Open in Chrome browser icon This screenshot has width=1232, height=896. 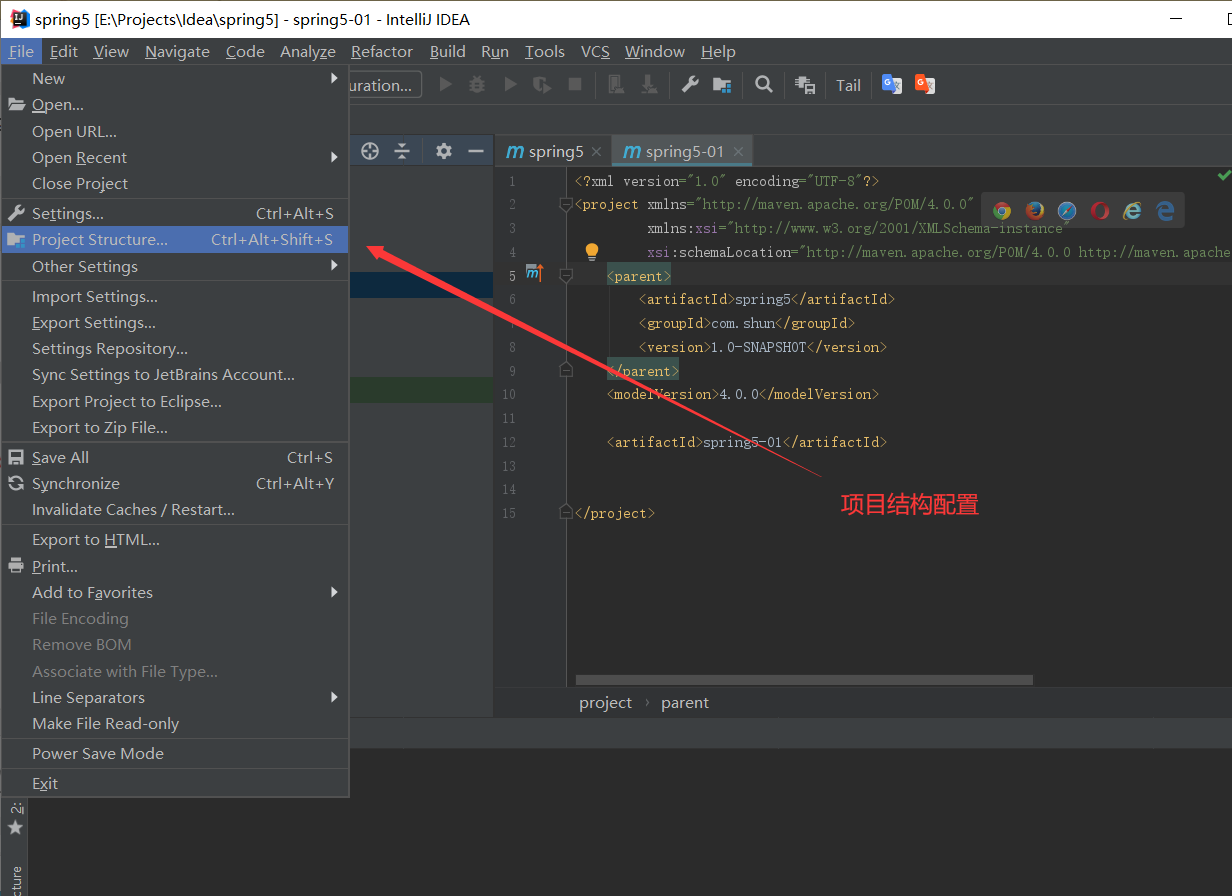point(1002,210)
